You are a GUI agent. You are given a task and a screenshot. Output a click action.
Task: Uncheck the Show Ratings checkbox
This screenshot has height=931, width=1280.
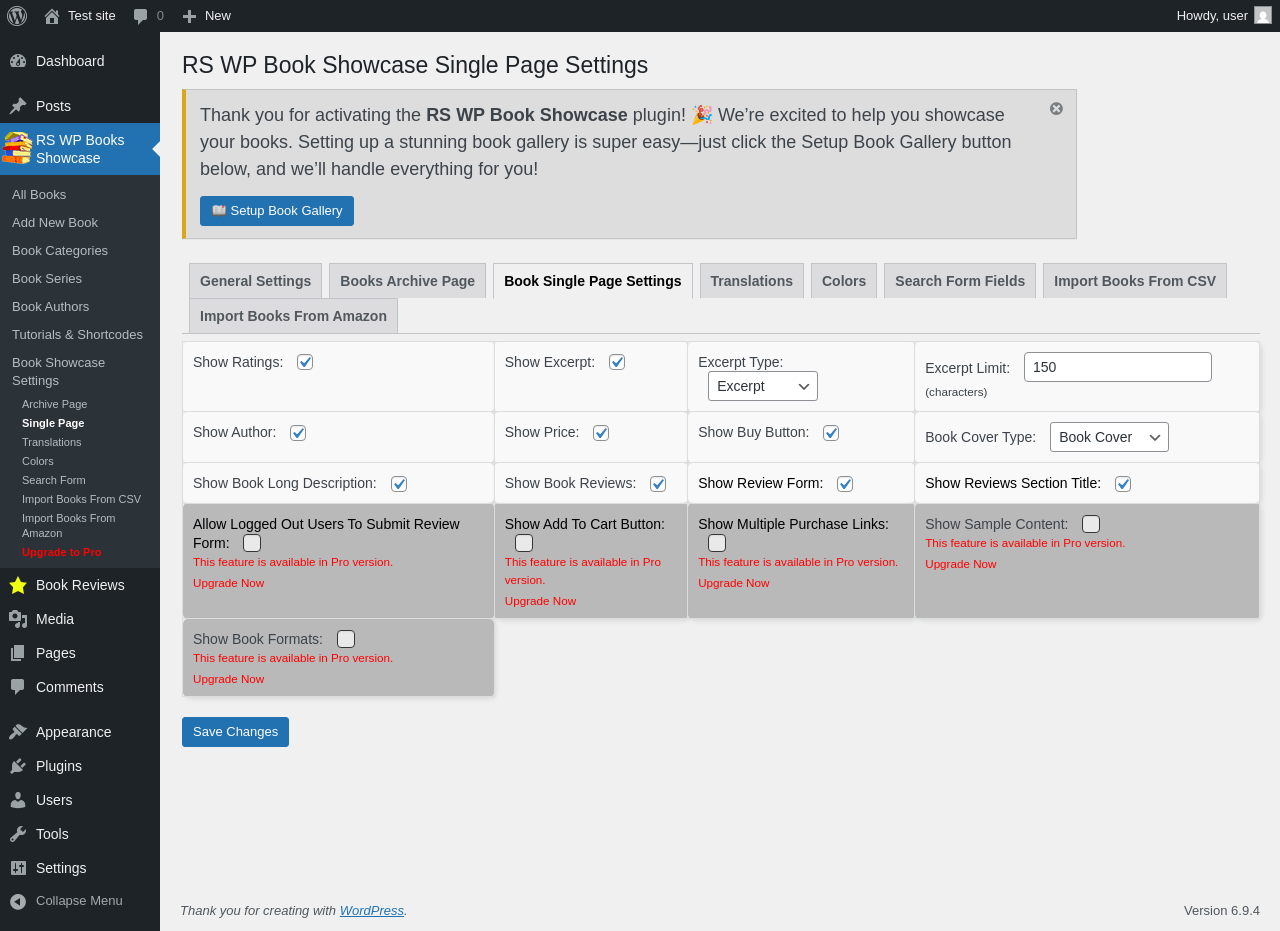click(305, 362)
